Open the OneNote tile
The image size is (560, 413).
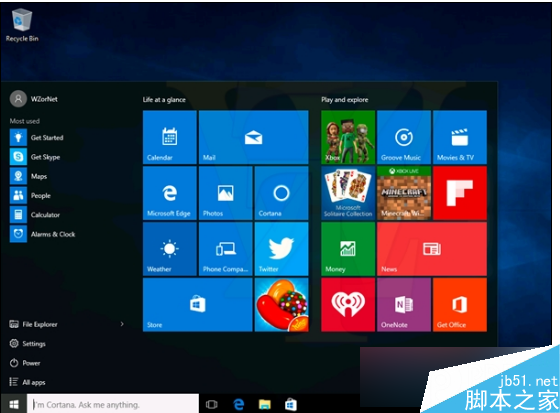(404, 305)
